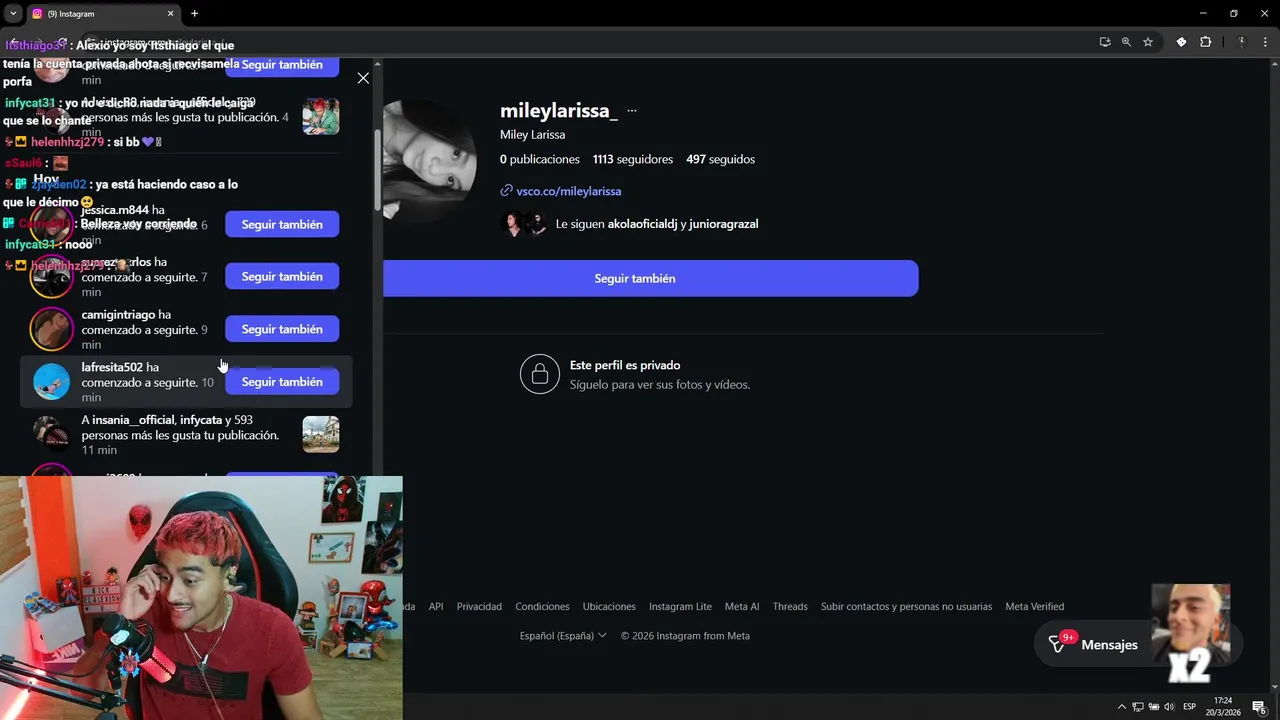1280x720 pixels.
Task: Open the 1113 seguidores list
Action: pyautogui.click(x=633, y=159)
